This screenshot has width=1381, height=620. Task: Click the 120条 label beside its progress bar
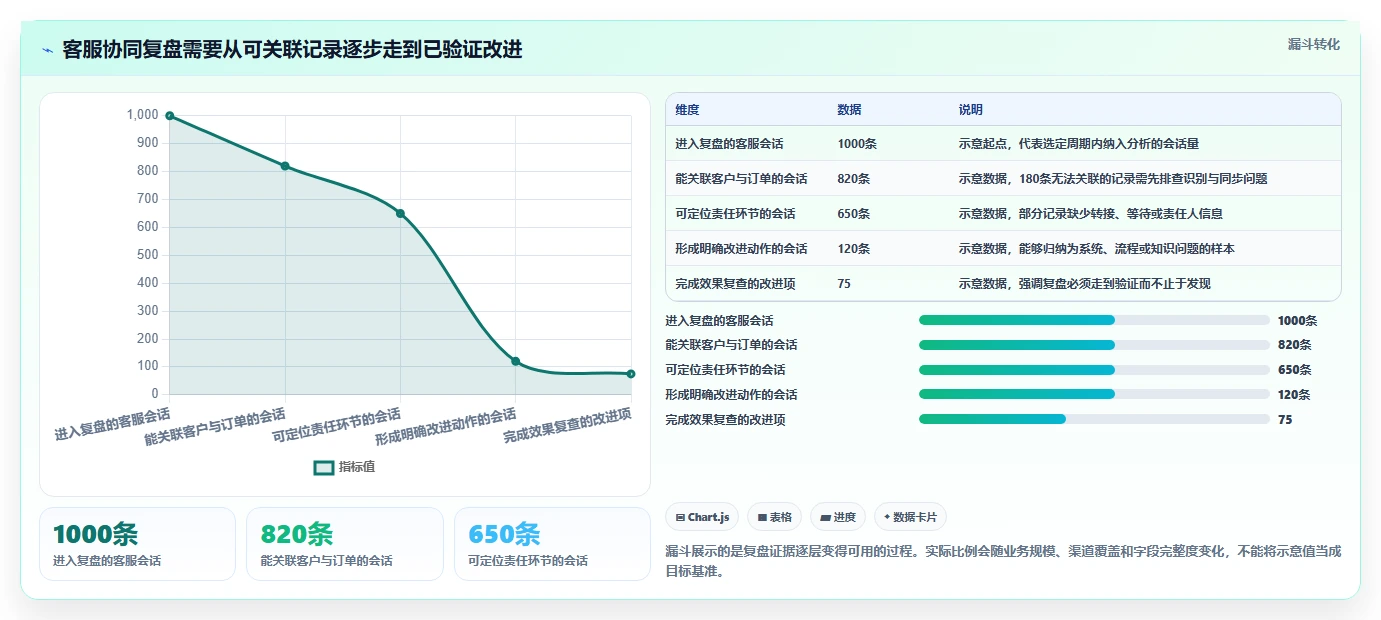[x=1294, y=395]
